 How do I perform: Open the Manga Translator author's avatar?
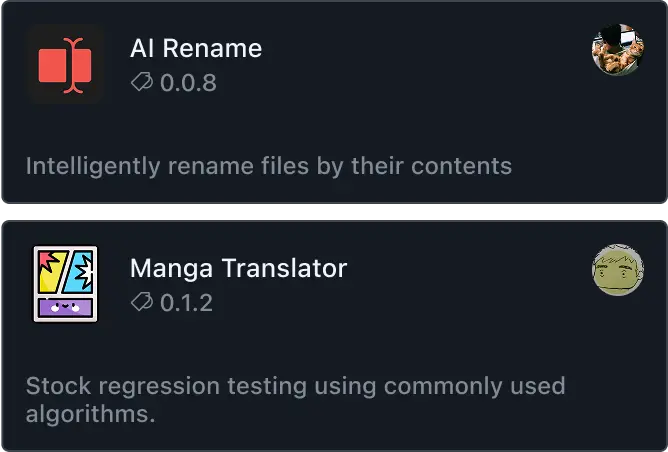(x=617, y=270)
